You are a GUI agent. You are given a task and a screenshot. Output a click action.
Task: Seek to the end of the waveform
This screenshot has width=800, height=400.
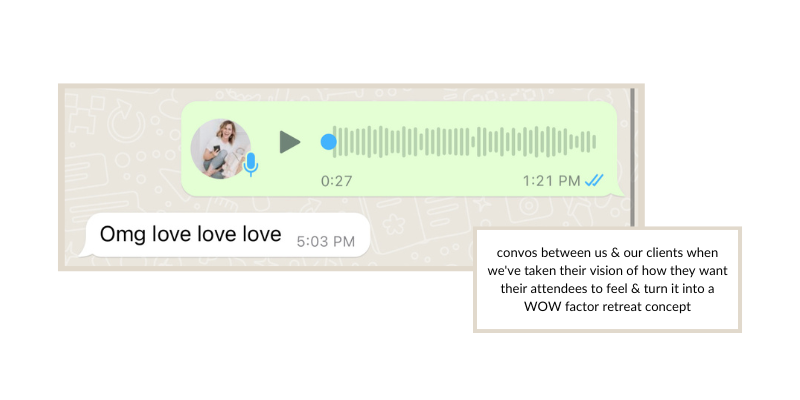[x=594, y=142]
